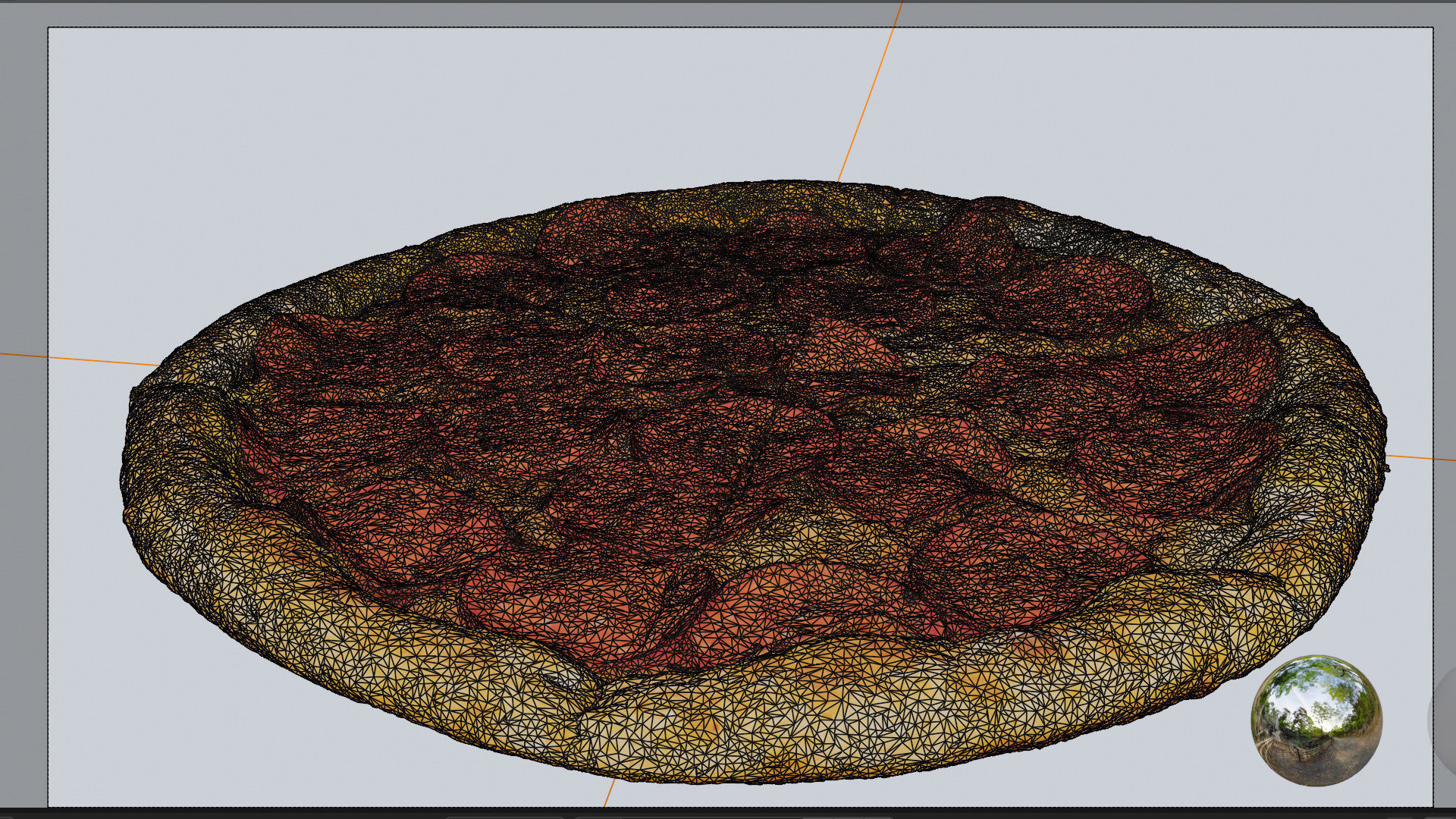The image size is (1456, 819).
Task: Click the dark header strip at window top
Action: pyautogui.click(x=728, y=2)
